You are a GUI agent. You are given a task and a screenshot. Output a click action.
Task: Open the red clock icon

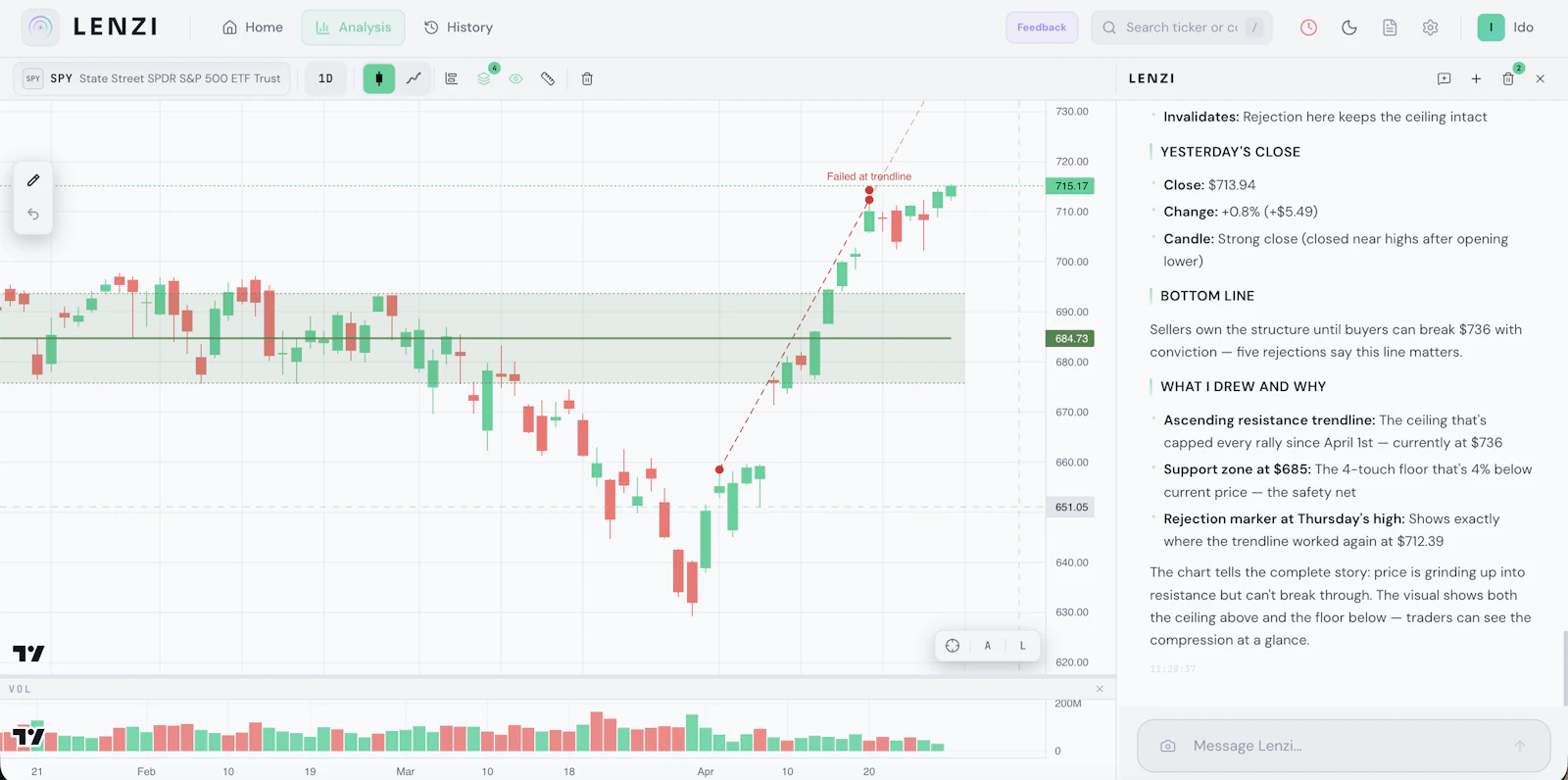(x=1308, y=27)
